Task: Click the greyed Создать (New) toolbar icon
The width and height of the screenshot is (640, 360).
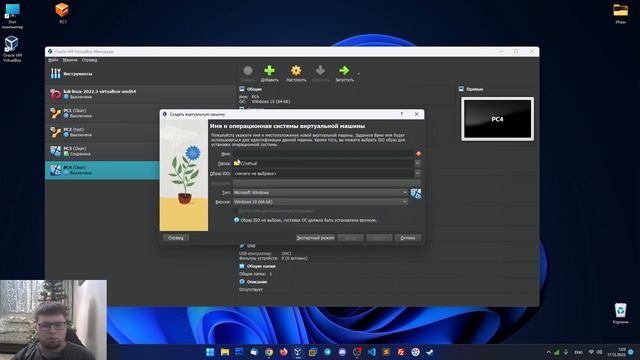Action: [x=248, y=71]
